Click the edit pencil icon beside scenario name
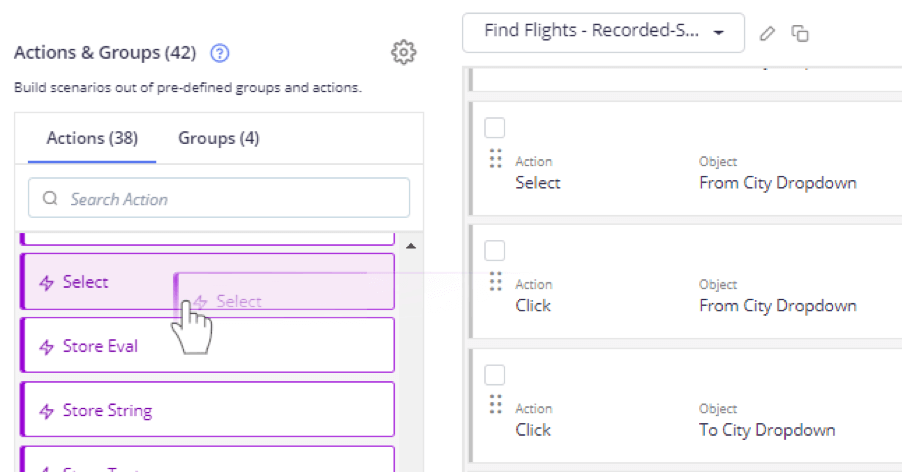This screenshot has height=472, width=902. (x=767, y=33)
